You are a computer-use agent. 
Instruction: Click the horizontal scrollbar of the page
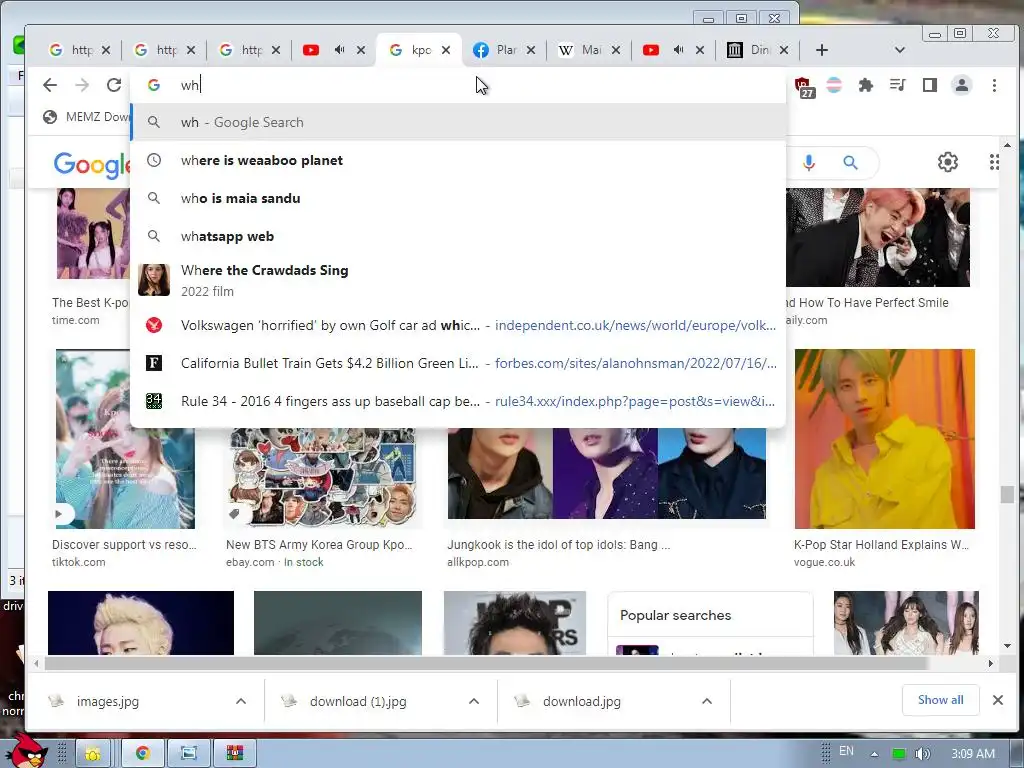pos(487,664)
